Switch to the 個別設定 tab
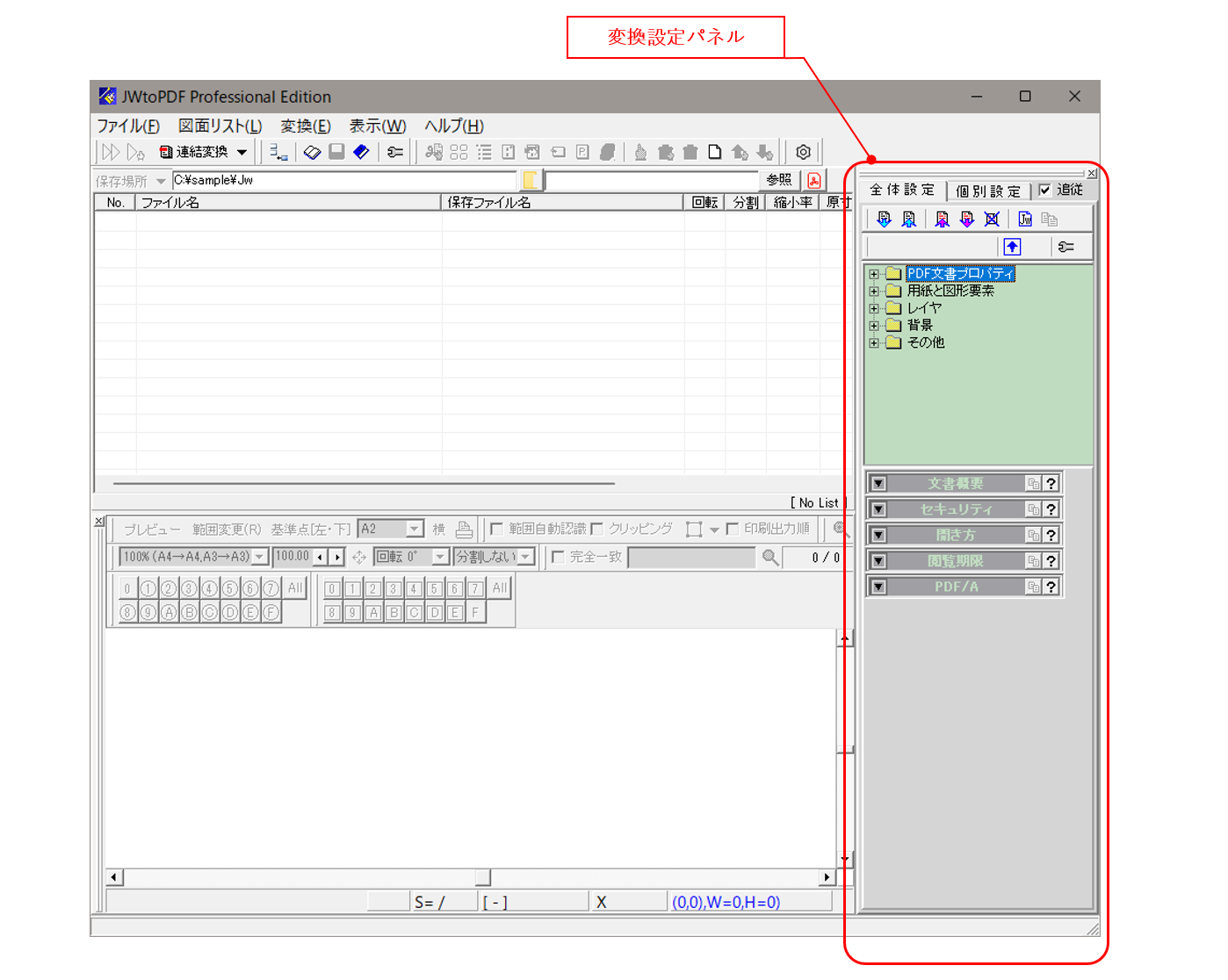1228x980 pixels. (988, 191)
